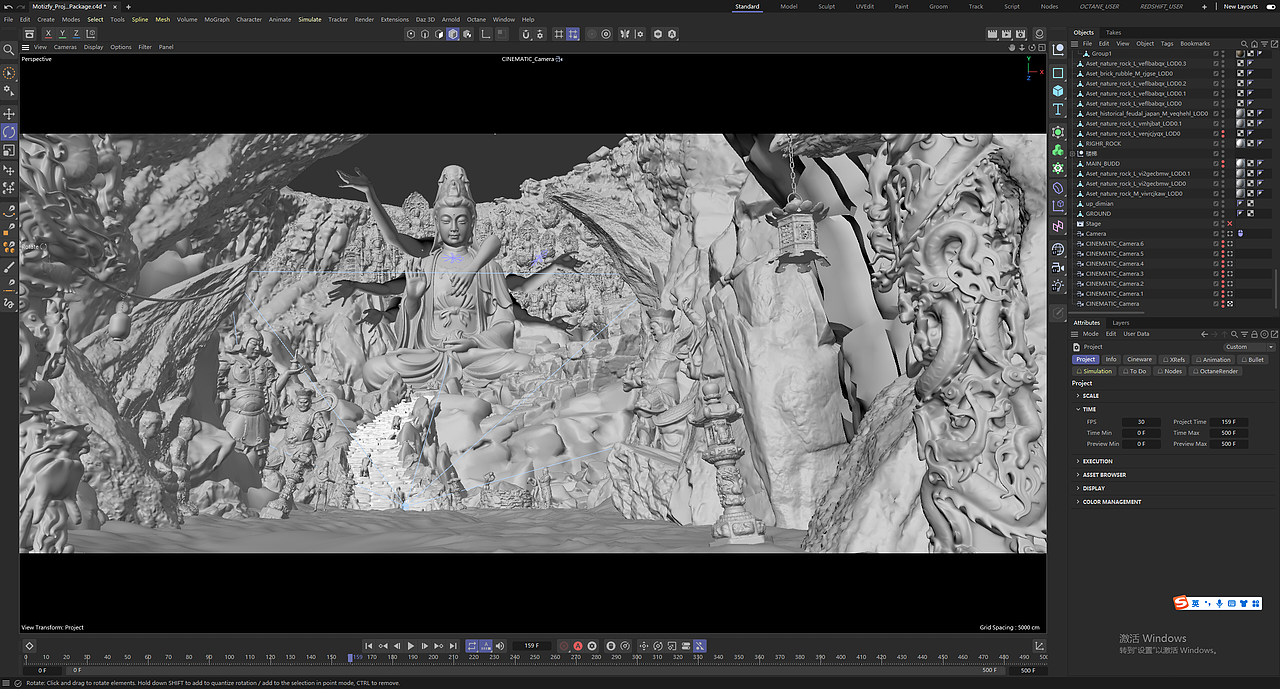The image size is (1280, 689).
Task: Collapse the TIME section
Action: click(x=1078, y=409)
